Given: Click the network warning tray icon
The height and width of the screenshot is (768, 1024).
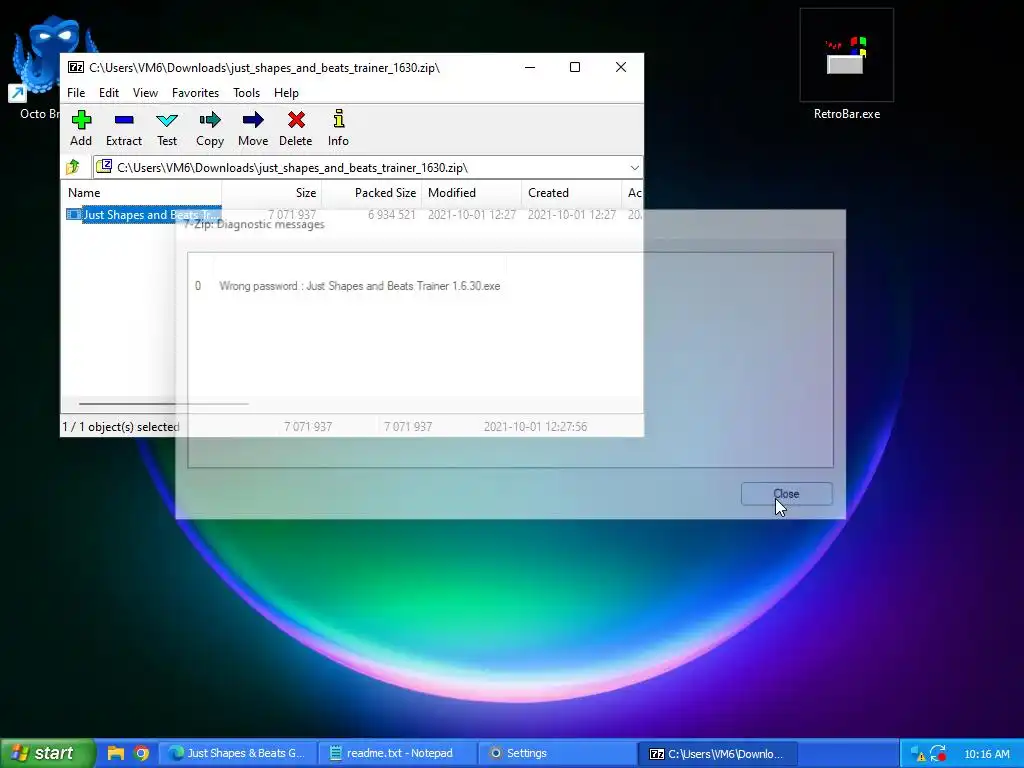Looking at the screenshot, I should point(918,754).
